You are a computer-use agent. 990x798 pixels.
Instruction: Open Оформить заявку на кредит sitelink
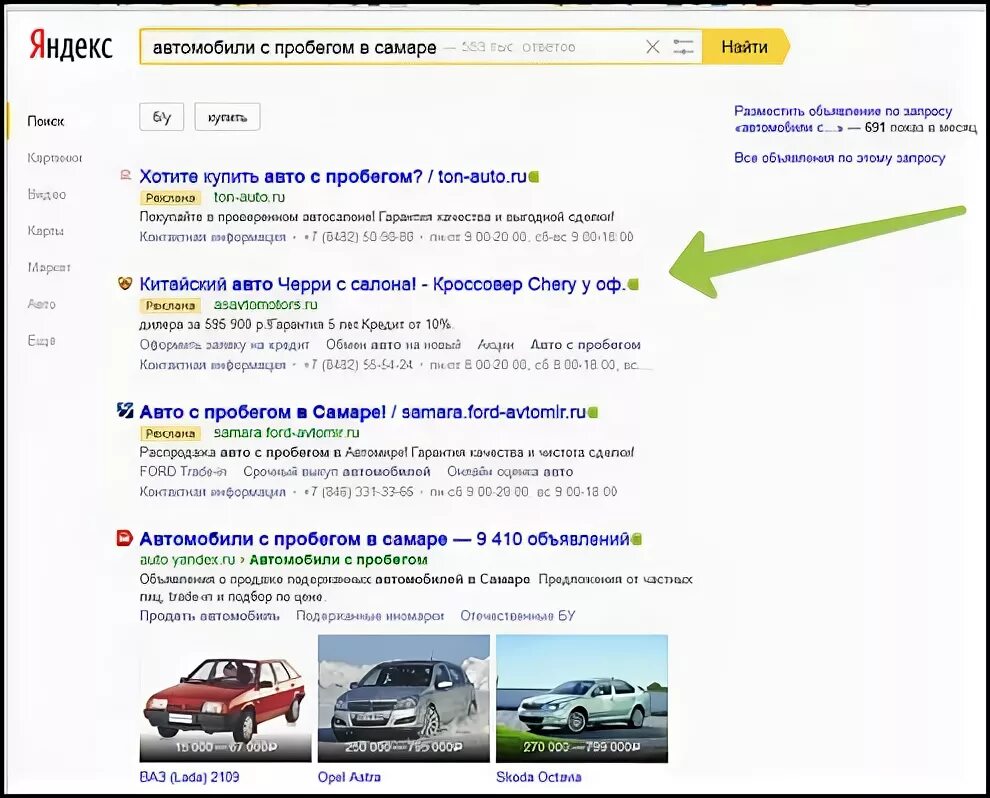coord(224,345)
